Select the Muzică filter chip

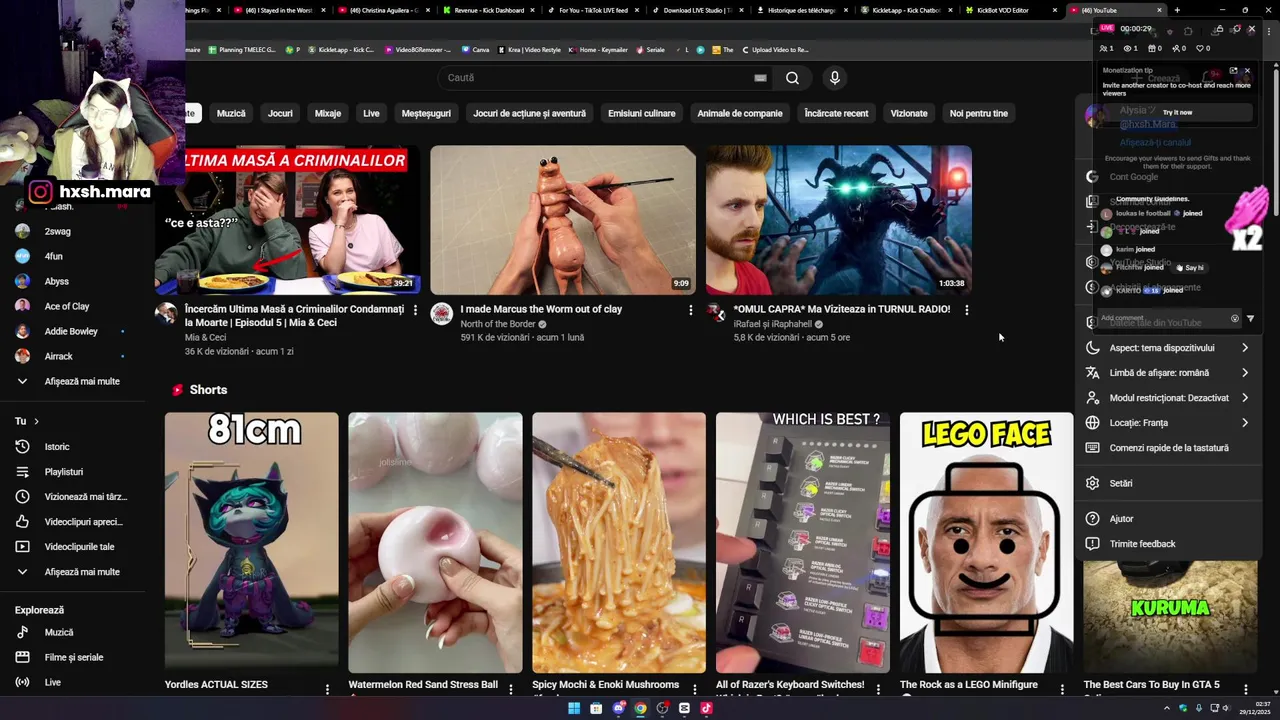point(231,113)
